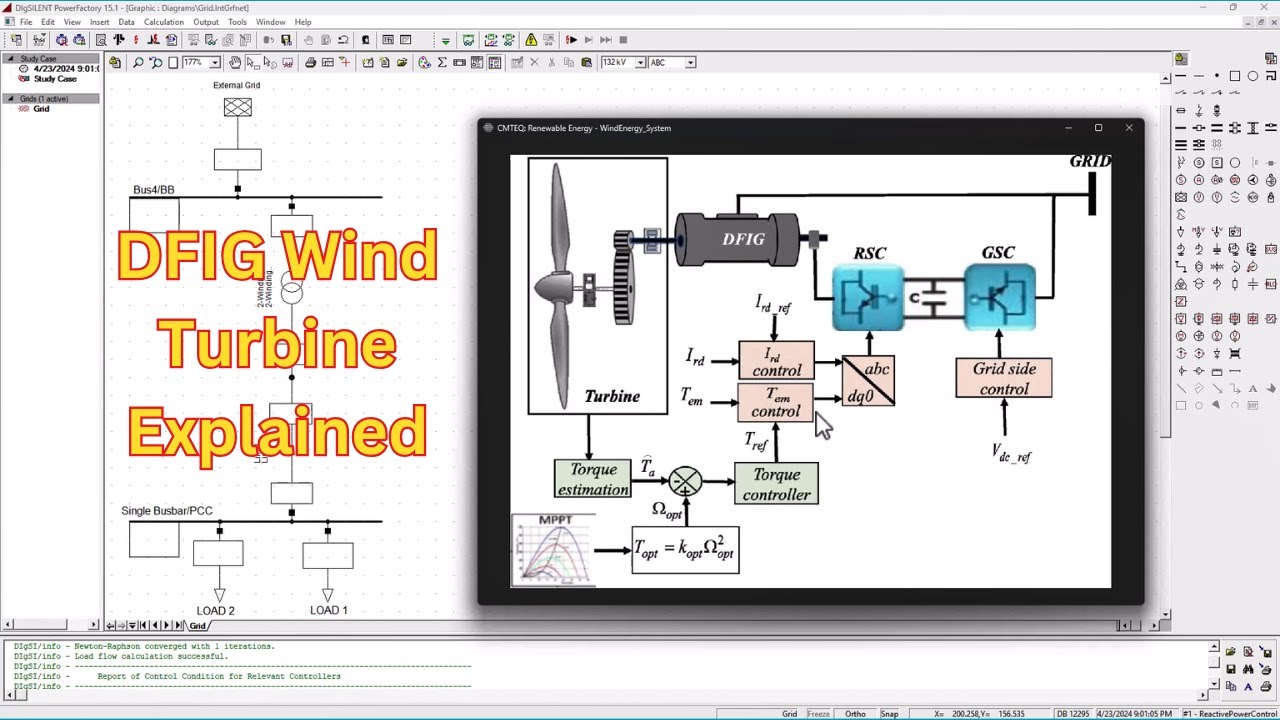Toggle Snap in the status bar
Viewport: 1280px width, 720px height.
point(888,714)
